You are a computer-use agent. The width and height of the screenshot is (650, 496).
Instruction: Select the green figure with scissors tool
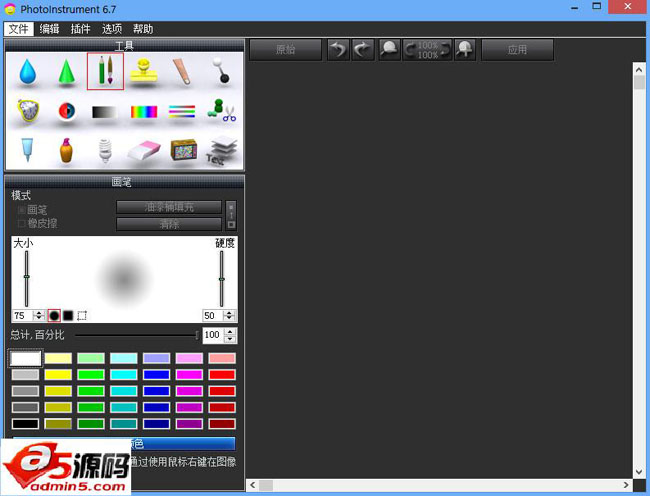tap(222, 110)
